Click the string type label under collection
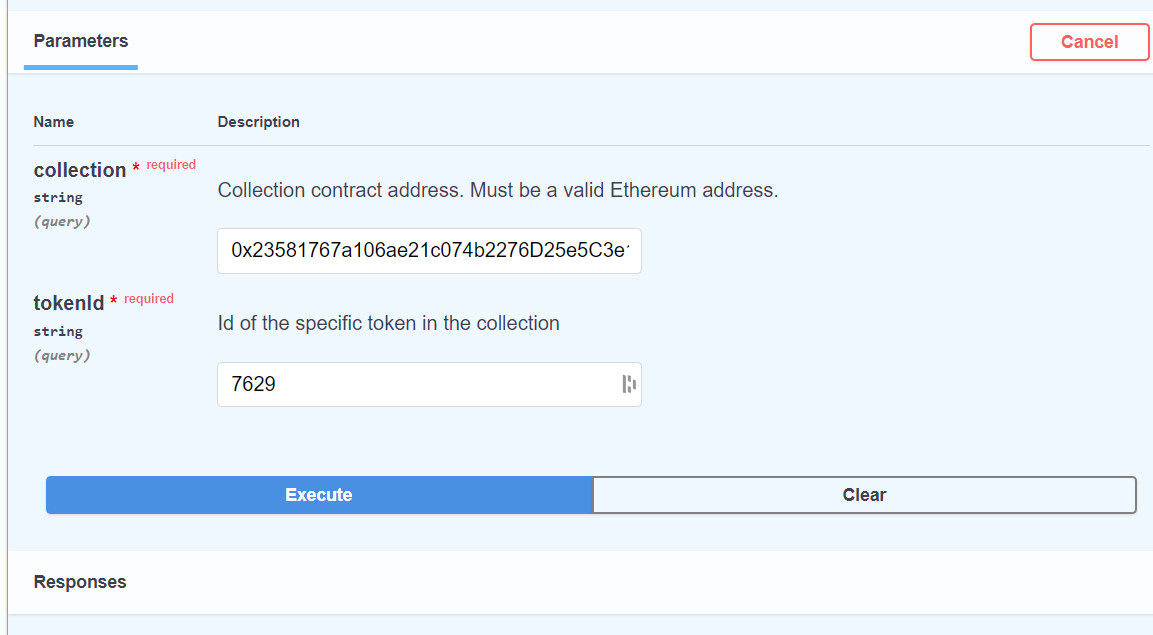Viewport: 1153px width, 635px height. coord(58,198)
